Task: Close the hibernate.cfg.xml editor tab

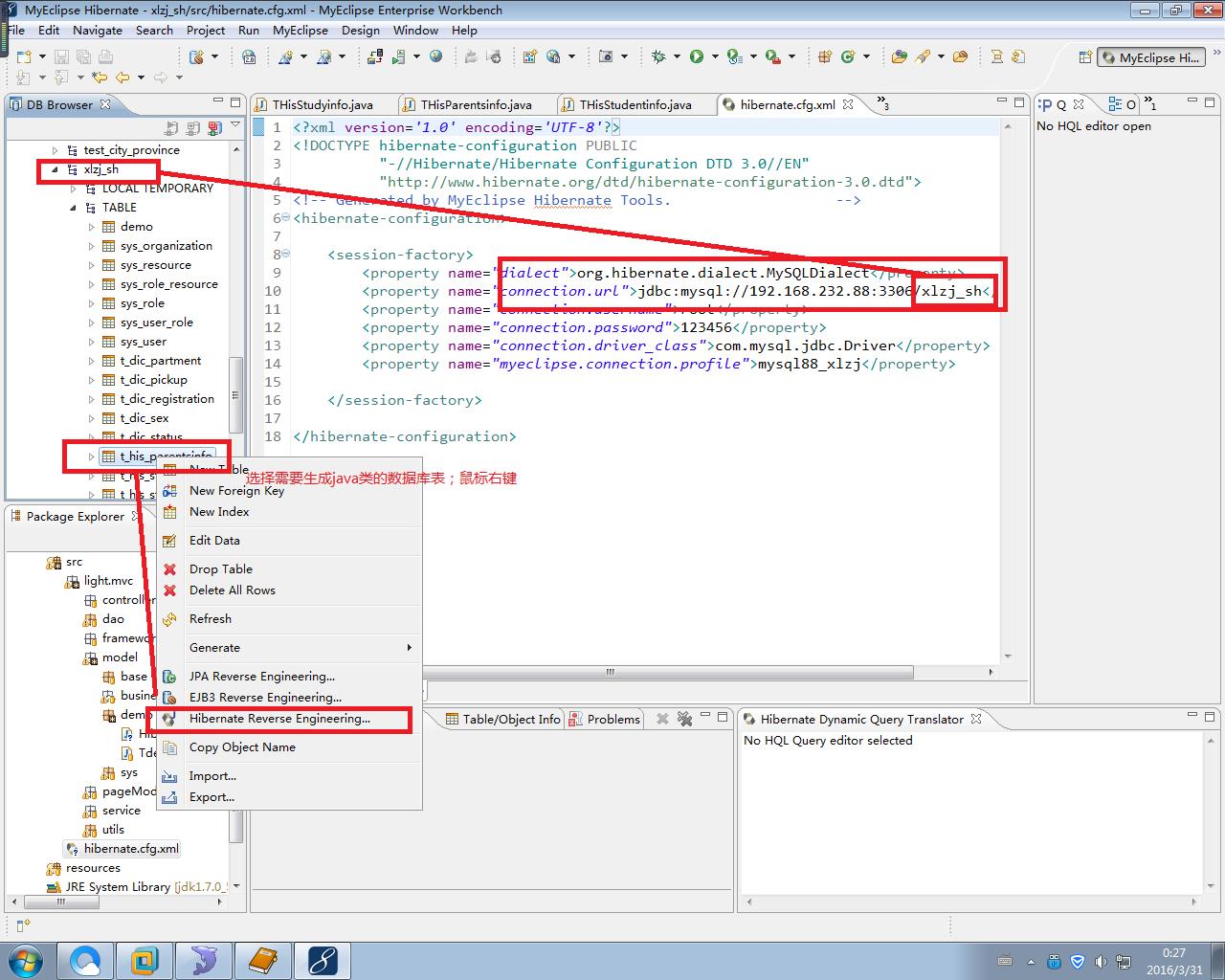Action: click(848, 104)
